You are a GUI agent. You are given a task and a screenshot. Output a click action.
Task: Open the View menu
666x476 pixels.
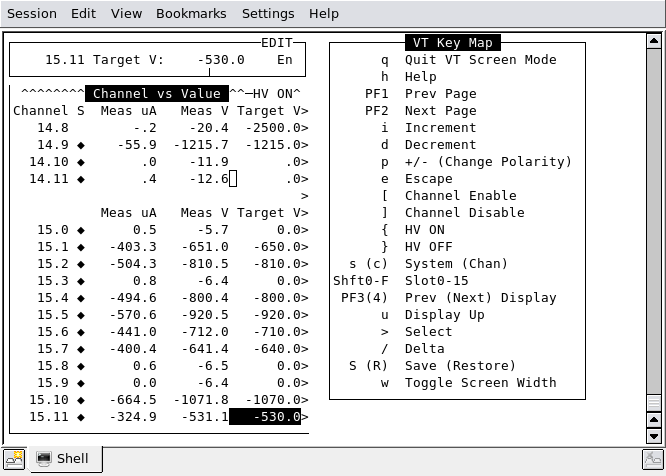click(126, 14)
